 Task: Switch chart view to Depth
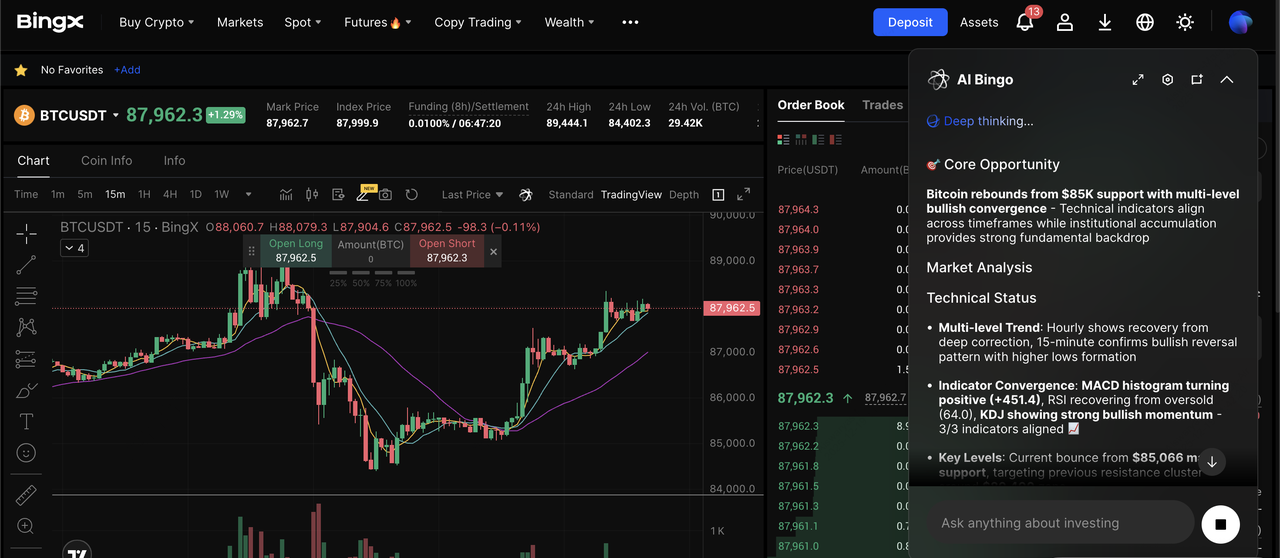[x=684, y=195]
